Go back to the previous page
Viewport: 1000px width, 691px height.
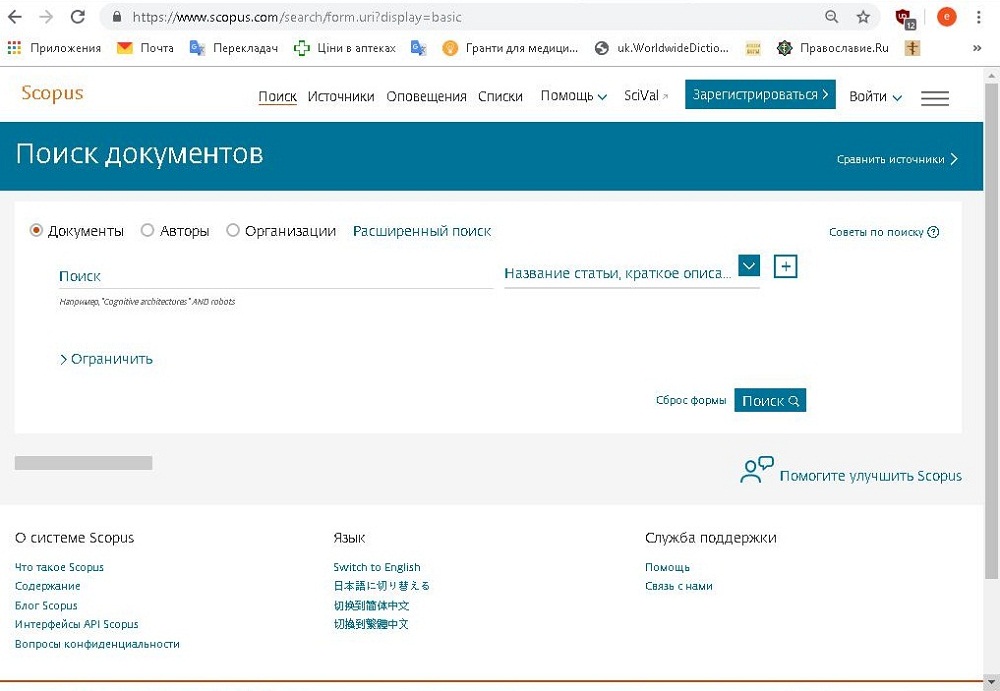tap(15, 17)
